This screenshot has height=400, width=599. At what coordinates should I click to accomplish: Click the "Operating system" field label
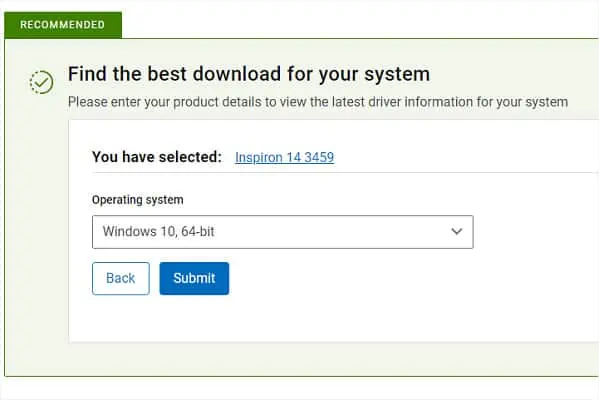pos(138,200)
